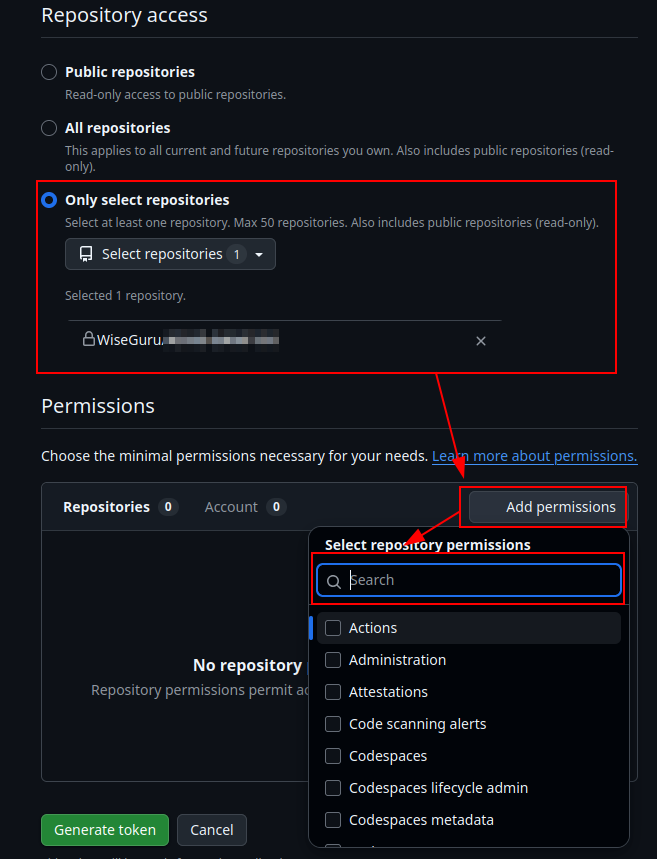Click the repository icon in Select repositories
This screenshot has height=859, width=657.
click(x=86, y=254)
